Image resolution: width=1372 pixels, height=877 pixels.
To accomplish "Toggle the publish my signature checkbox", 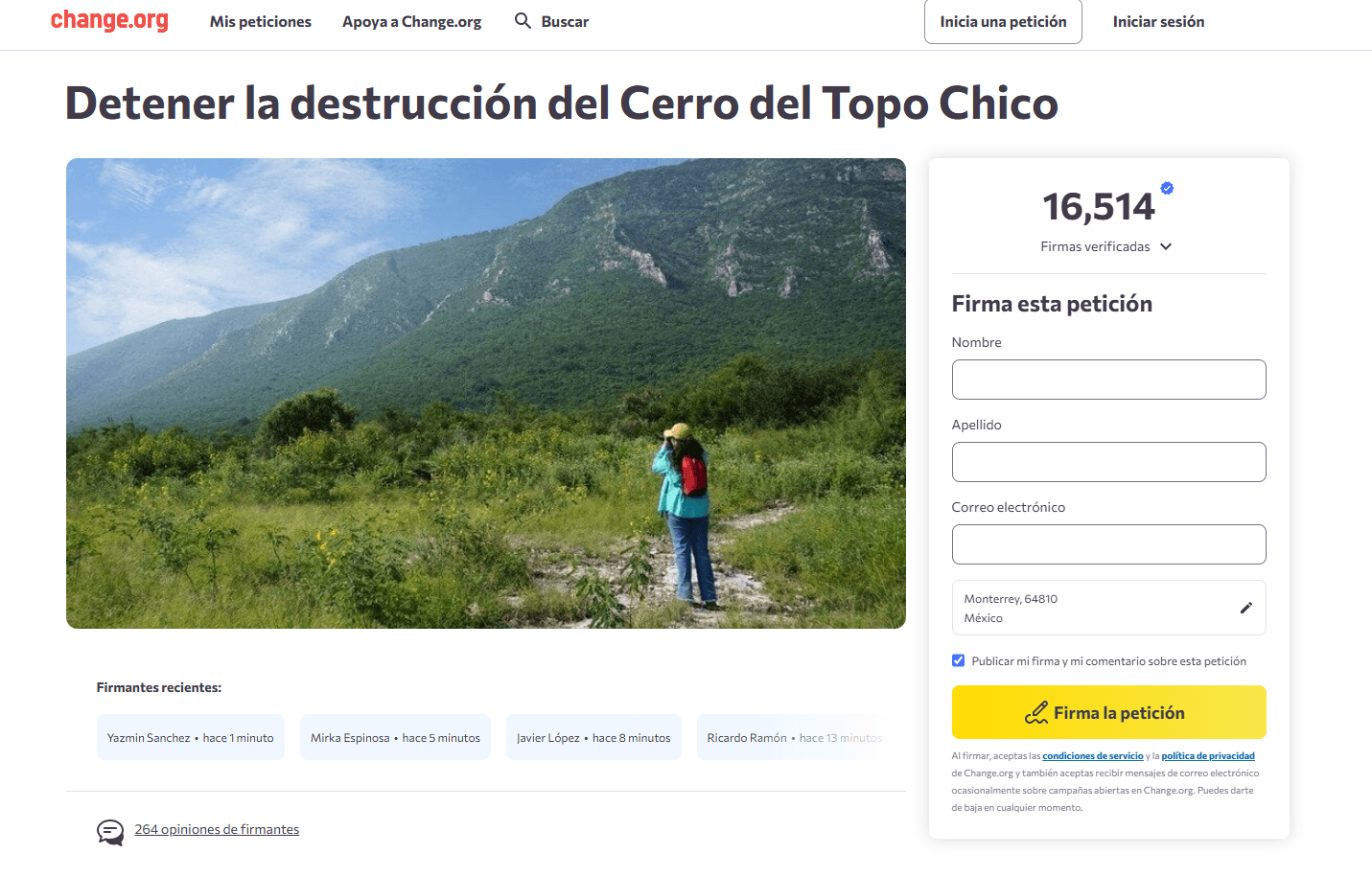I will [958, 660].
